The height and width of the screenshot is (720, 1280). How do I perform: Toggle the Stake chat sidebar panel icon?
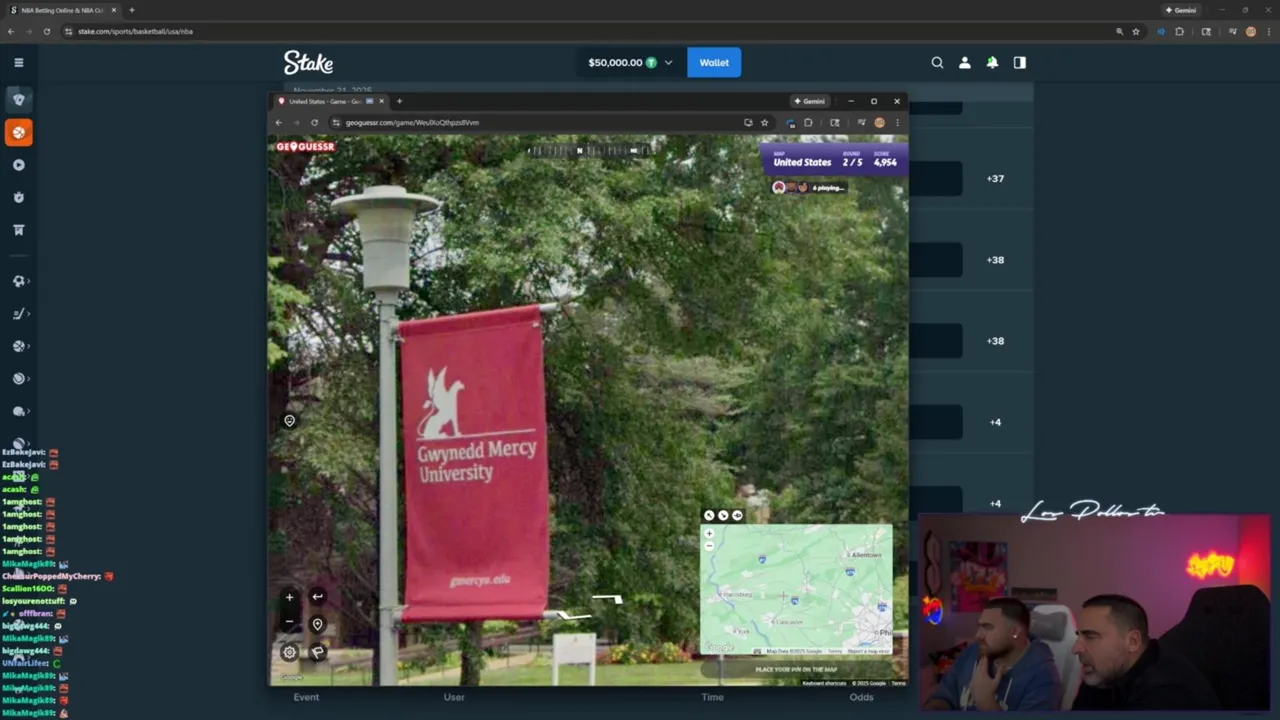[x=1019, y=62]
